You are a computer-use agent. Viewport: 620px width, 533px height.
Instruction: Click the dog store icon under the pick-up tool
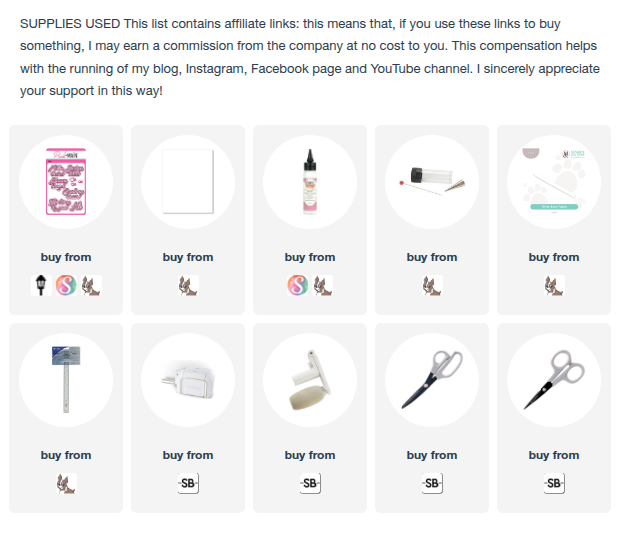click(x=432, y=285)
